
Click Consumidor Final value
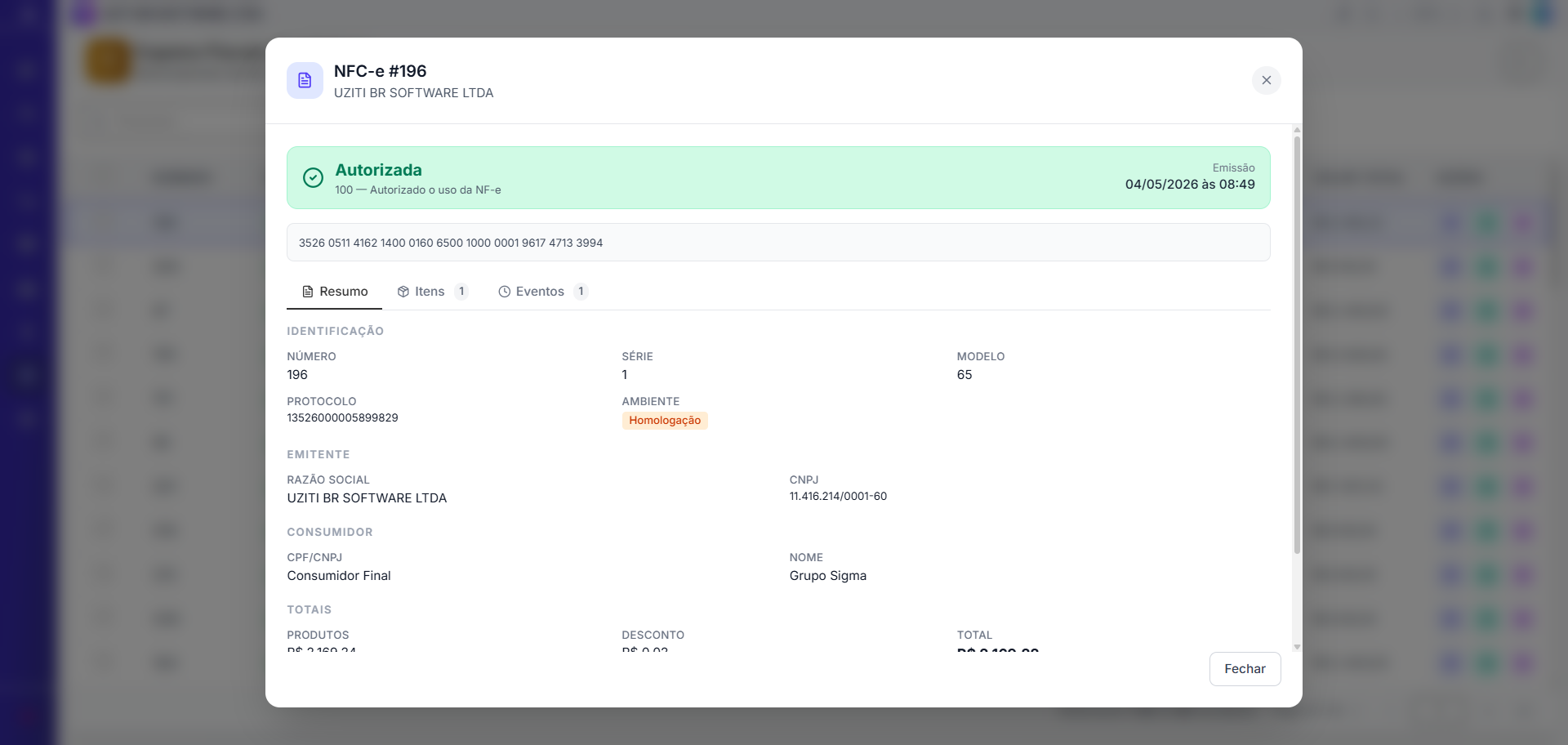pos(339,576)
